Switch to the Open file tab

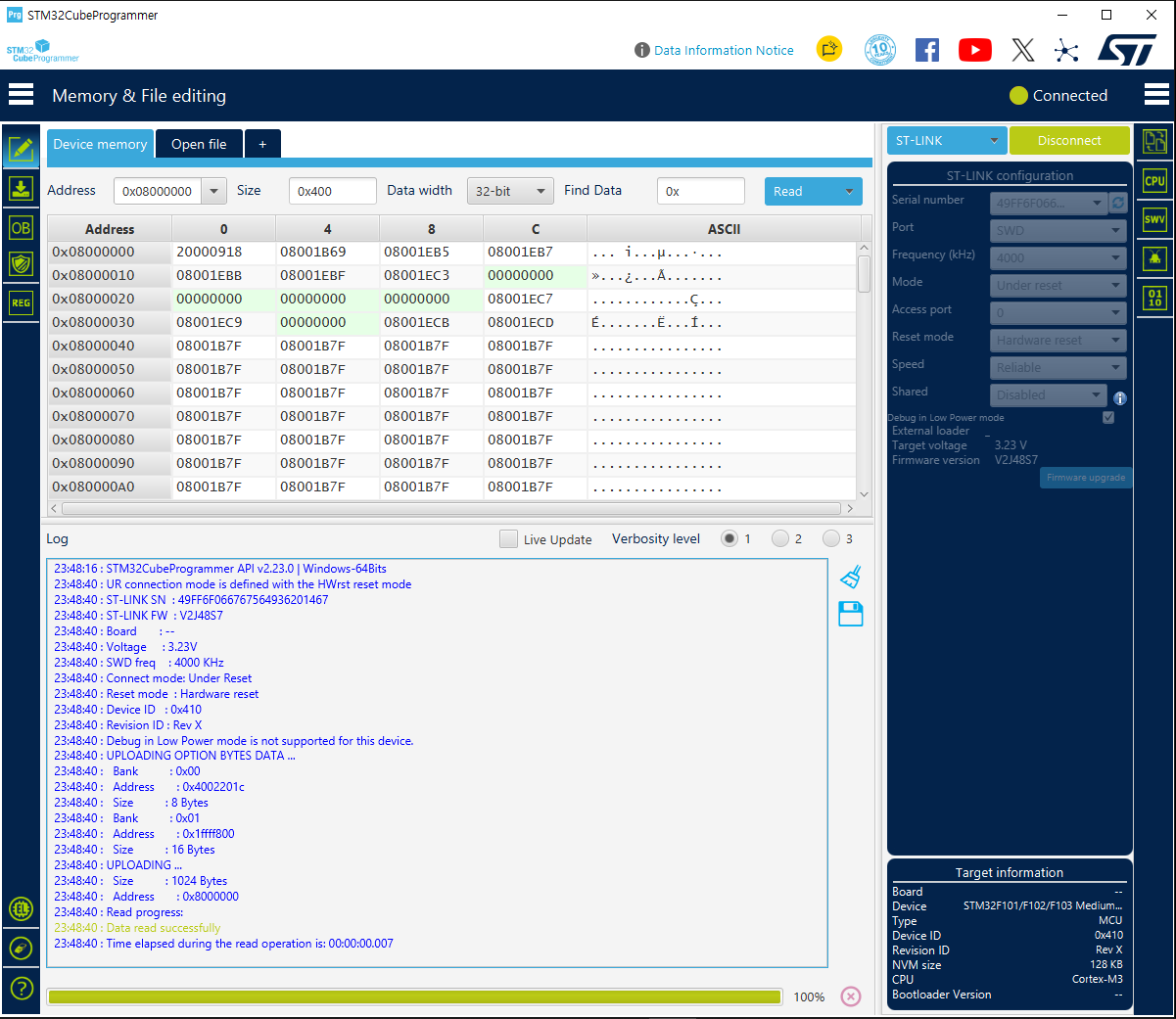coord(199,144)
